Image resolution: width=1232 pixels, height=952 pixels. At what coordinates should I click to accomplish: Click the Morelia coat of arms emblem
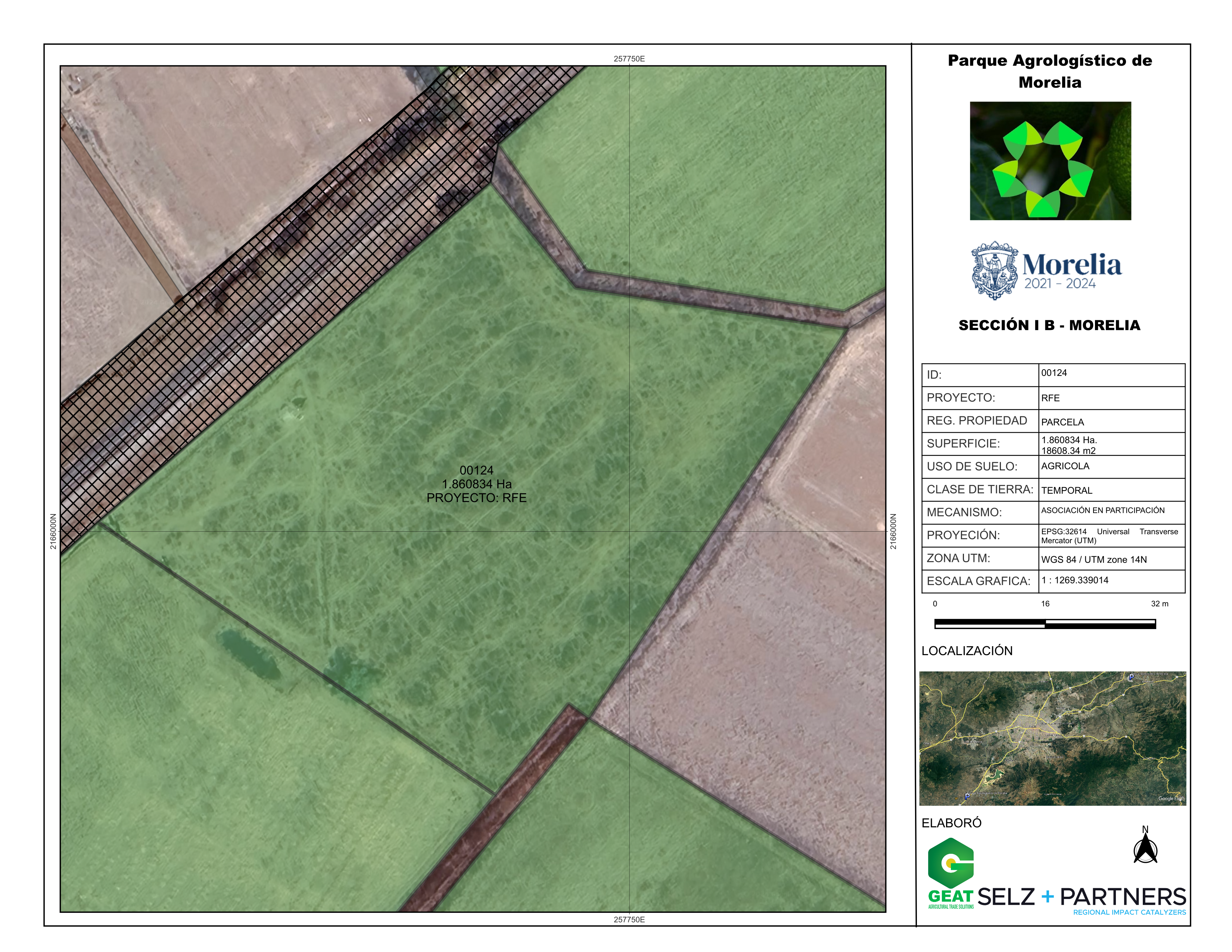pyautogui.click(x=995, y=270)
